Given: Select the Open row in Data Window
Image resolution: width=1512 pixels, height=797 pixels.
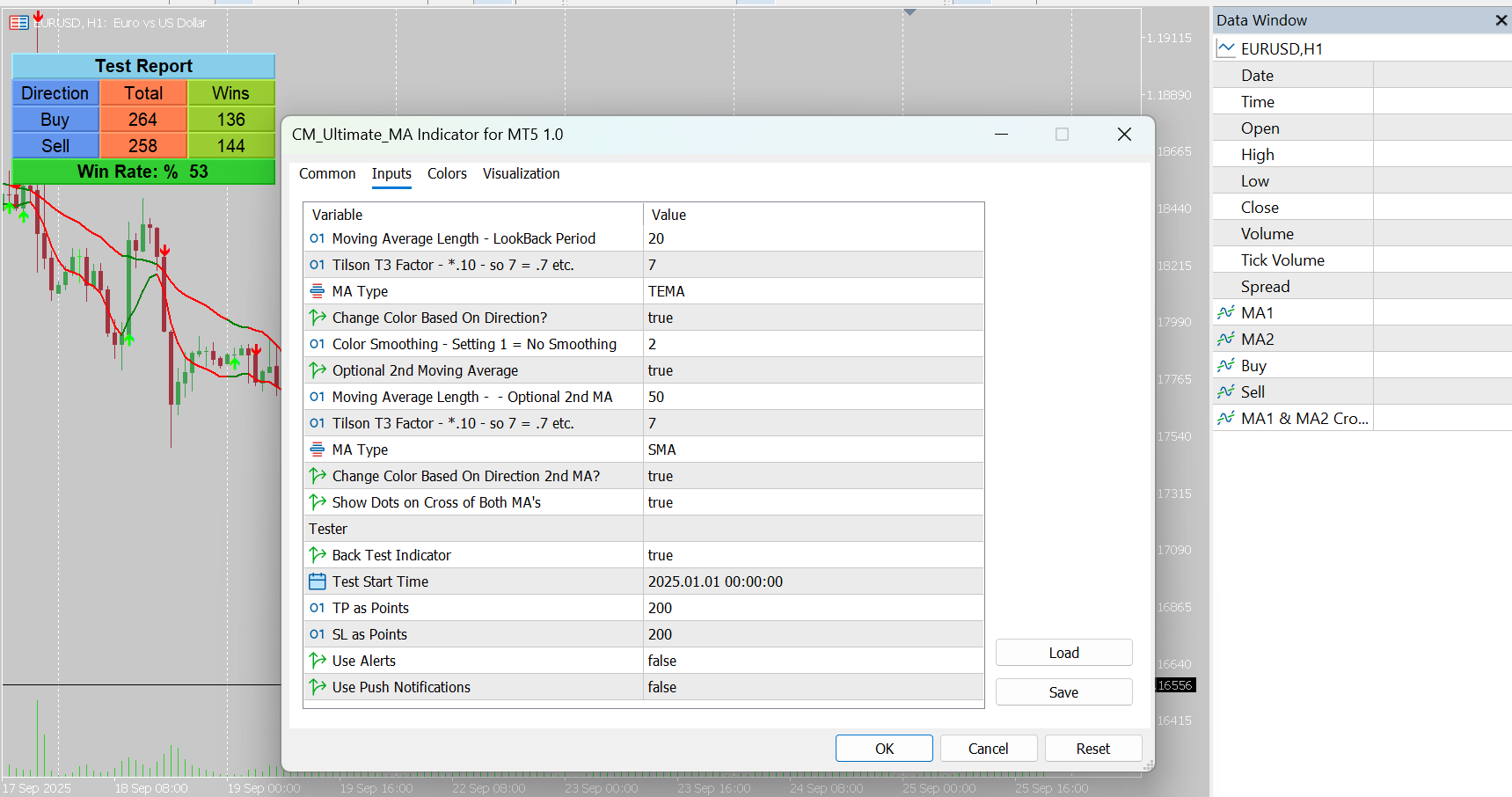Looking at the screenshot, I should [x=1362, y=128].
